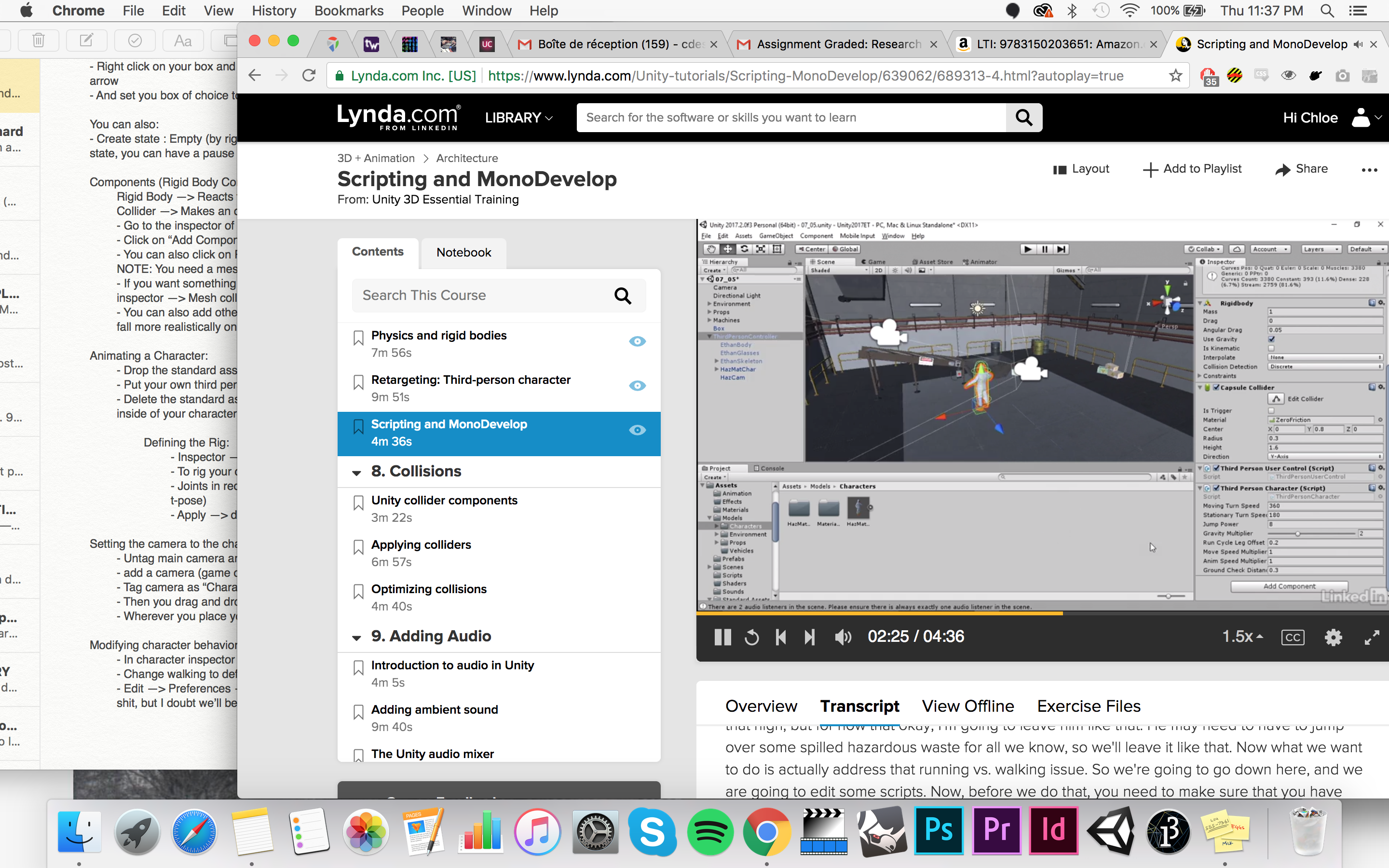Click the Lynda search magnifier button

[1024, 118]
